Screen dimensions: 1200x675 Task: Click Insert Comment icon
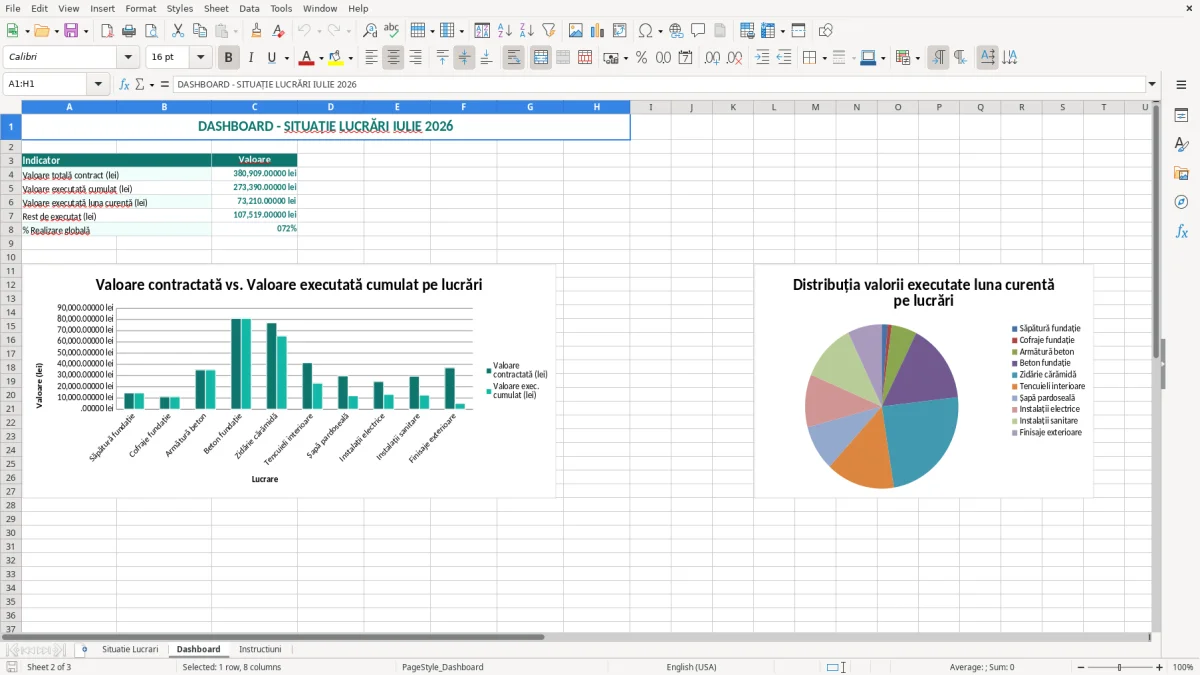698,31
